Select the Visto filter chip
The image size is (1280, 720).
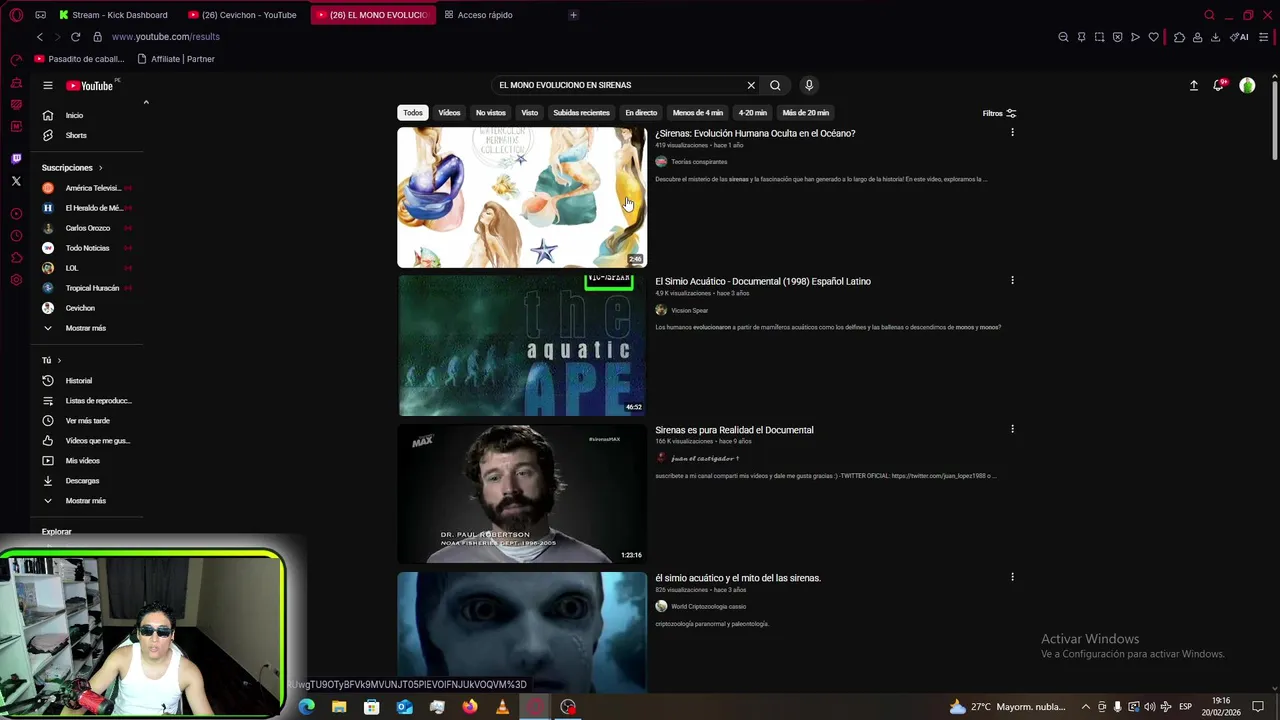tap(529, 113)
